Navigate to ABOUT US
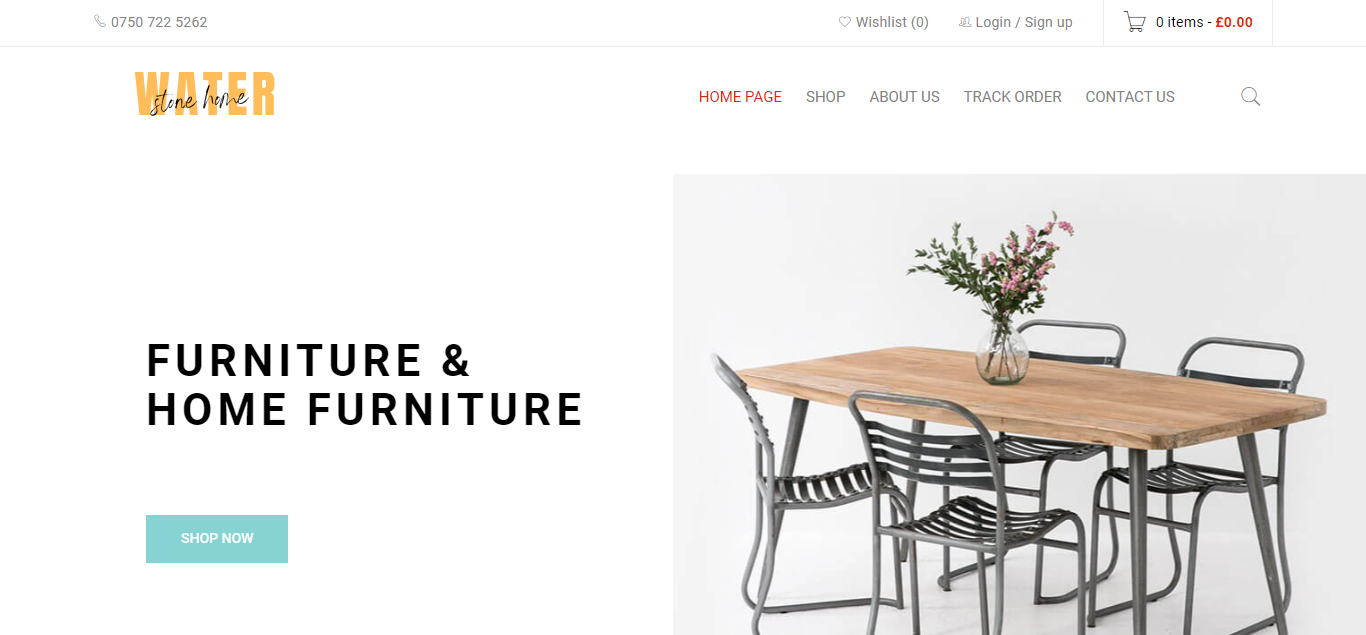This screenshot has width=1366, height=635. (x=905, y=97)
